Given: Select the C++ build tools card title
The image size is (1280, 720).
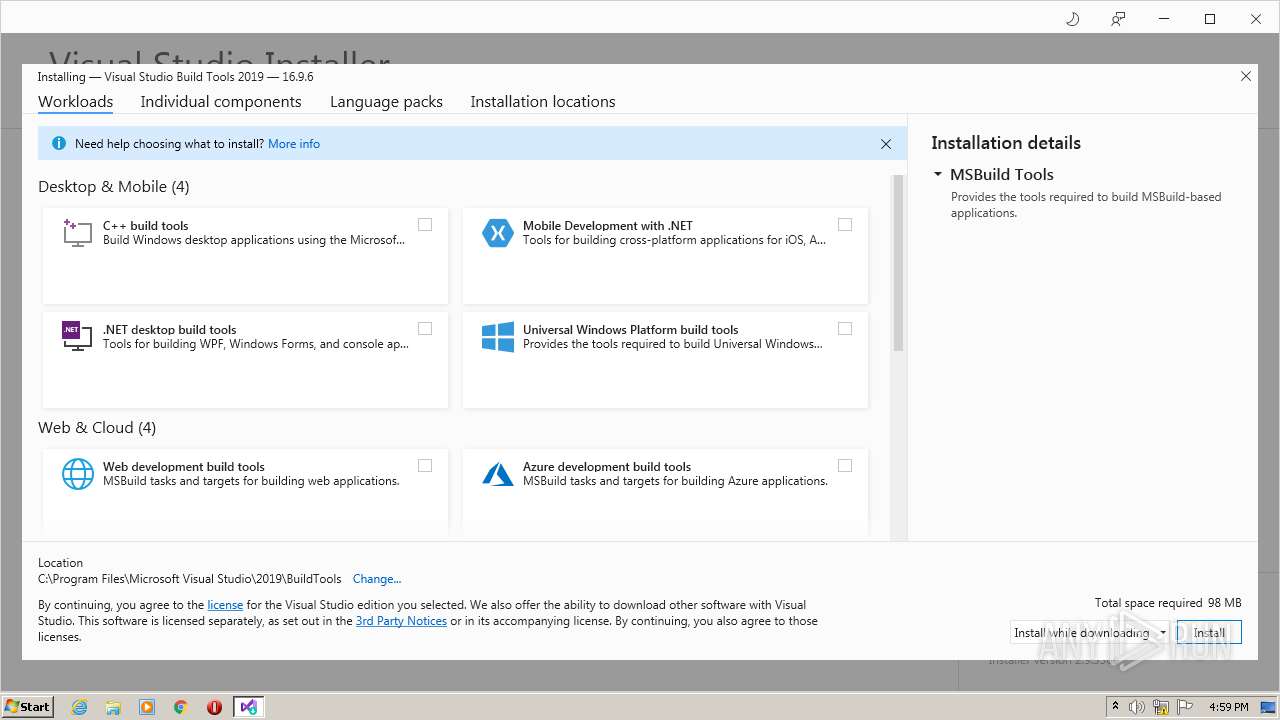Looking at the screenshot, I should coord(146,226).
